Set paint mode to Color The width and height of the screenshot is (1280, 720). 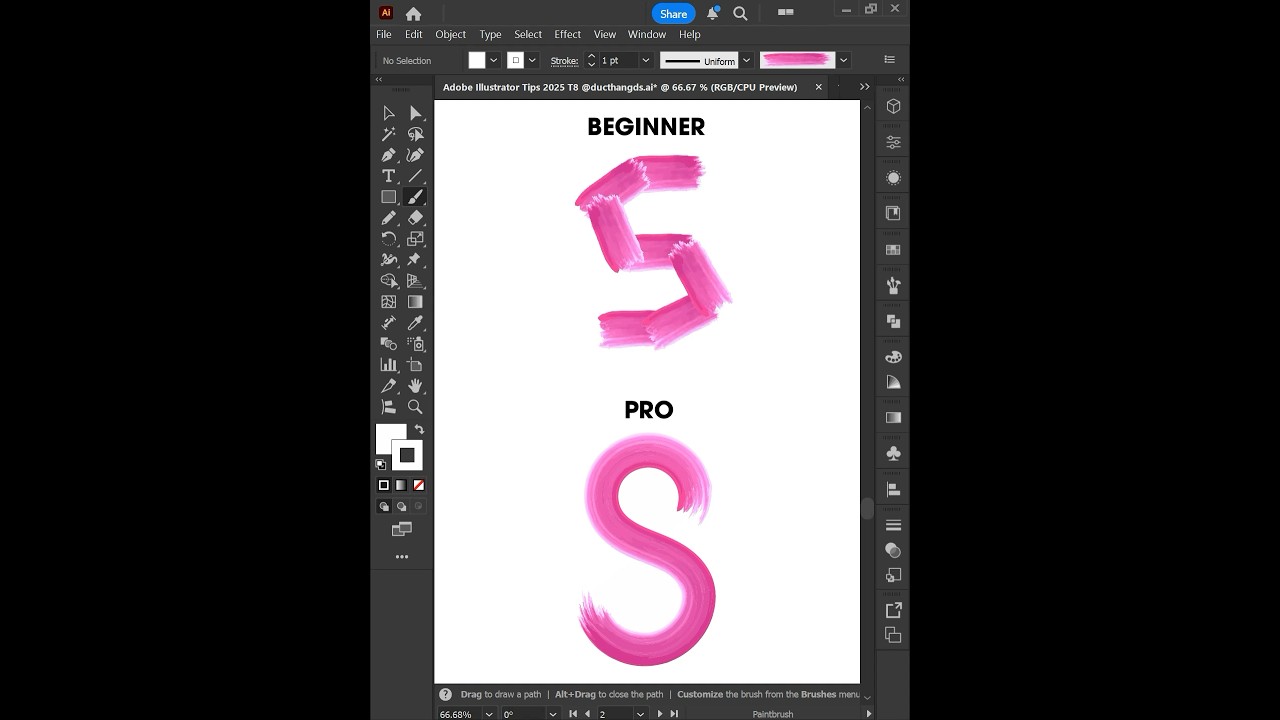tap(384, 485)
